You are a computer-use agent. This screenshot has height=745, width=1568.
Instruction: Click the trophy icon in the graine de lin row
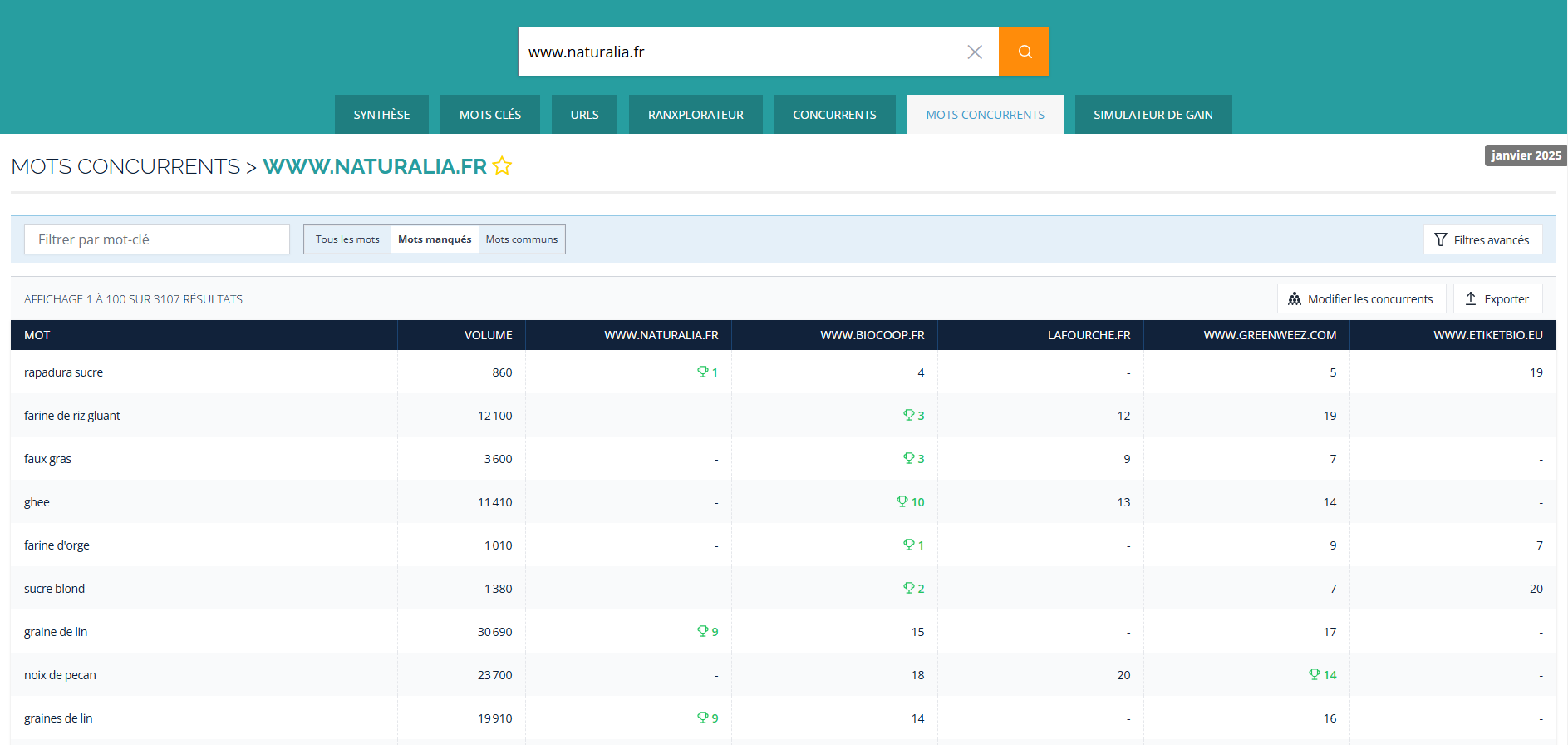pos(703,631)
